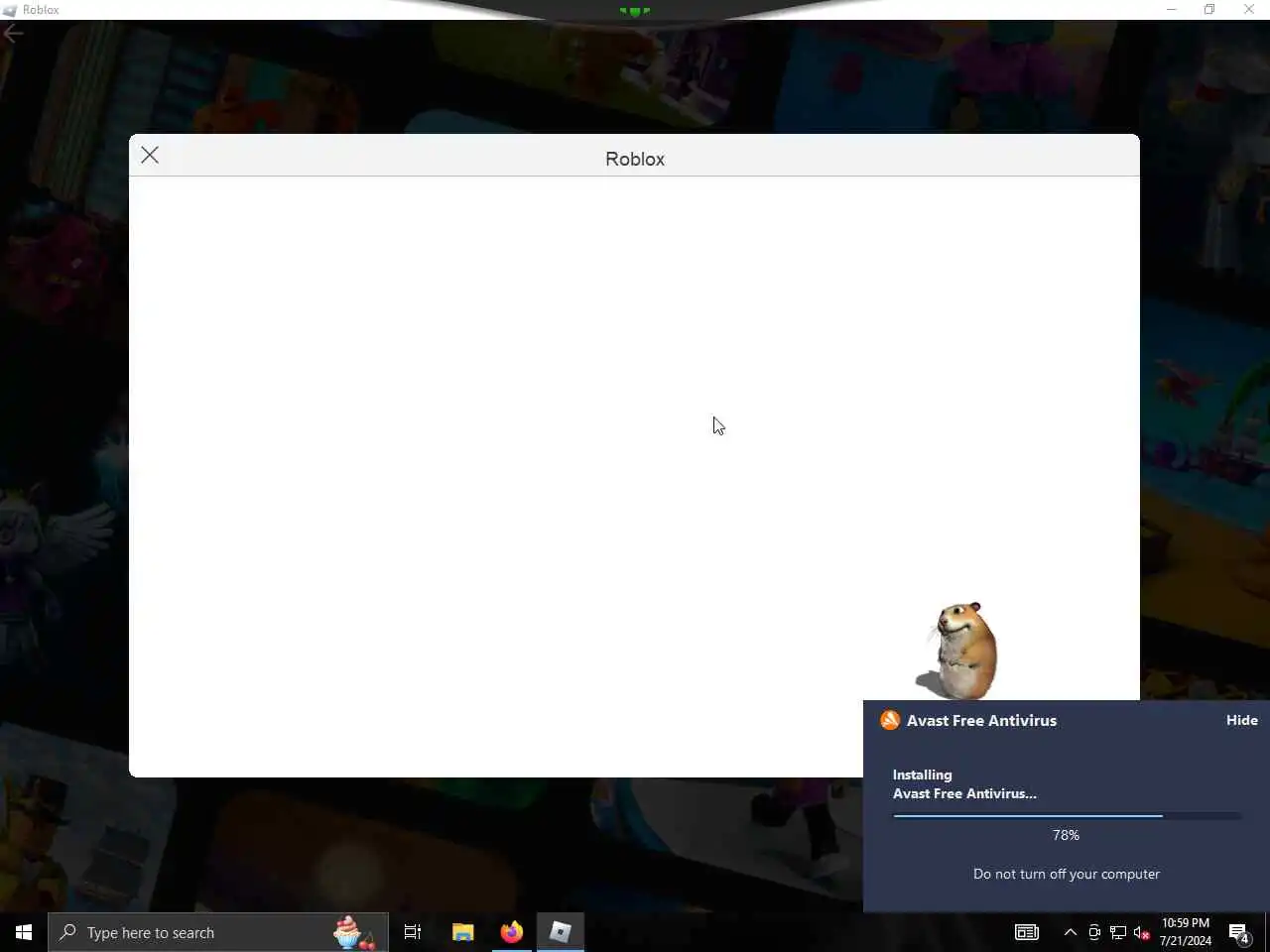The image size is (1270, 952).
Task: Click the Meet Now camera tray icon
Action: 1094,932
